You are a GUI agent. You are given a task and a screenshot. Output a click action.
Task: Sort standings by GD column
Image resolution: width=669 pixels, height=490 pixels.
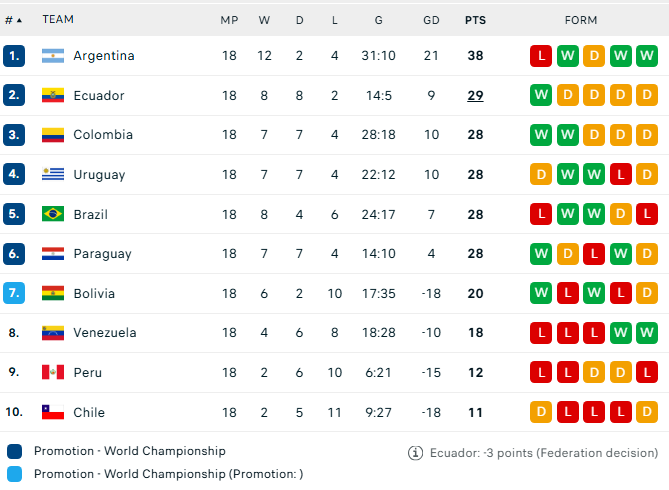[x=431, y=20]
